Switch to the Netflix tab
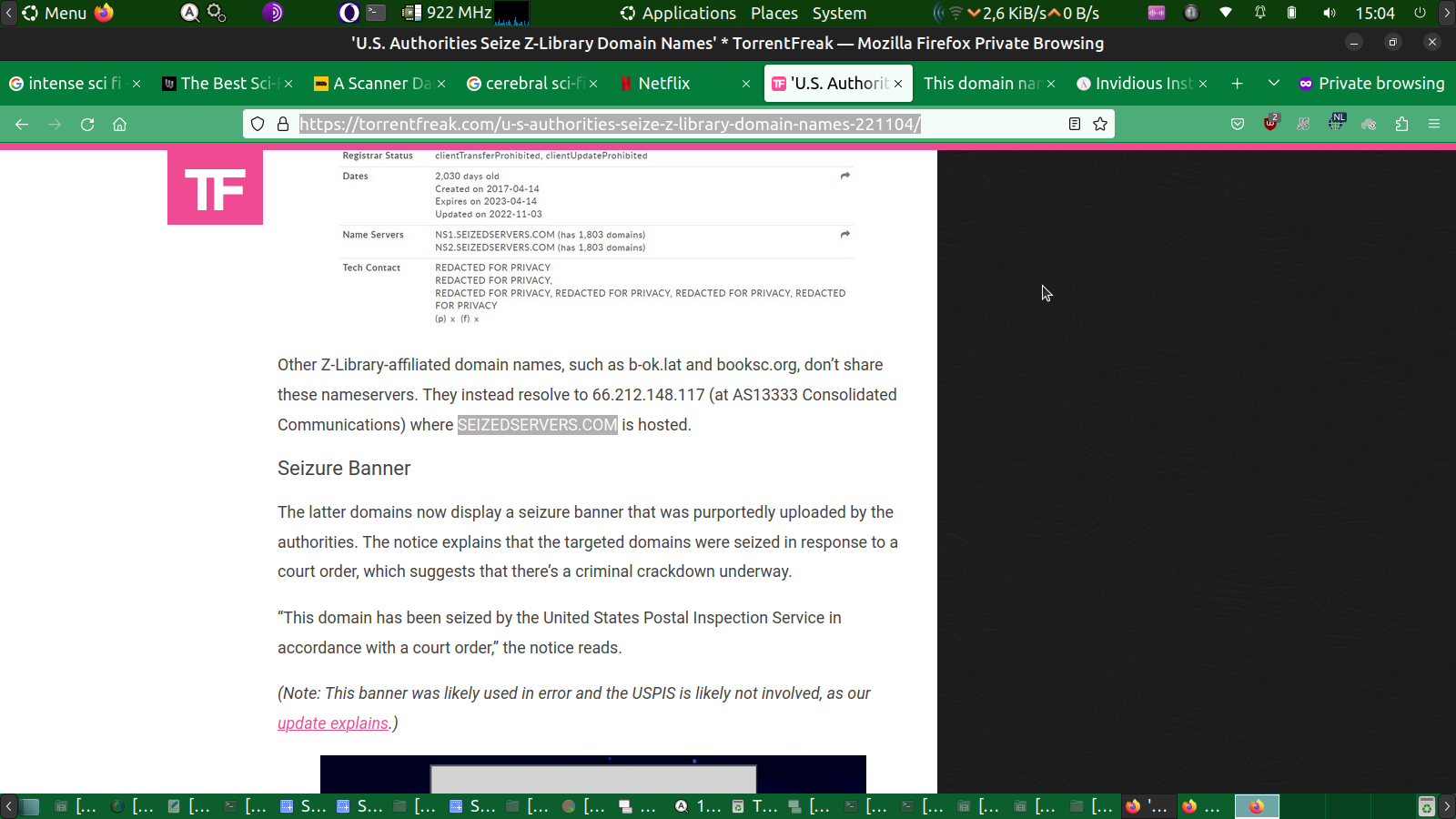Screen dimensions: 1456x819 [x=684, y=84]
